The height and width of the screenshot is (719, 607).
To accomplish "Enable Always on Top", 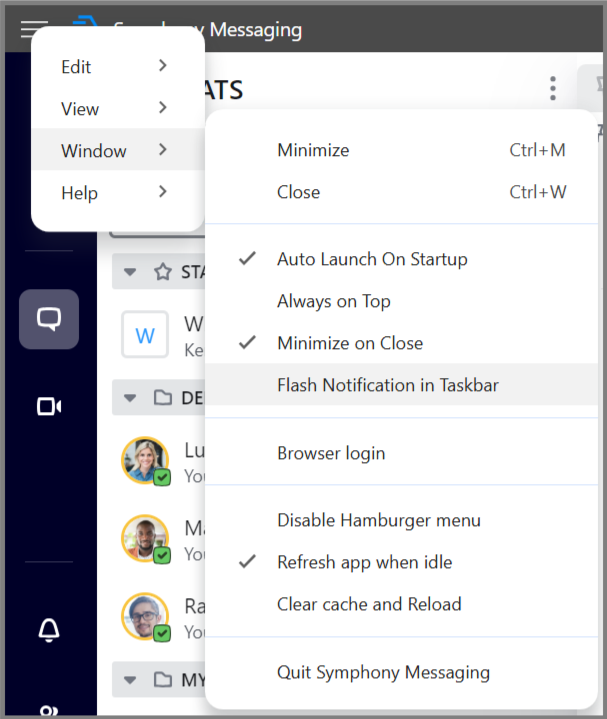I will [401, 301].
